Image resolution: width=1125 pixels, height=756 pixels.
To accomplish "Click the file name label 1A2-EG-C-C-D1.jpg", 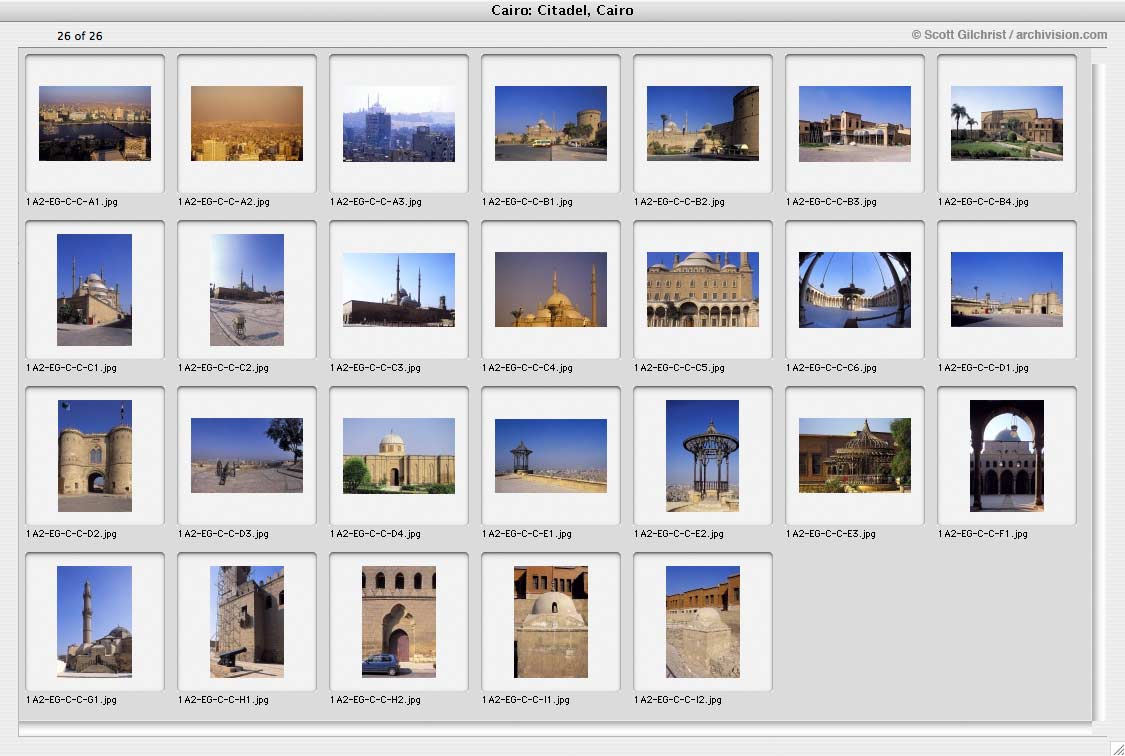I will (984, 368).
